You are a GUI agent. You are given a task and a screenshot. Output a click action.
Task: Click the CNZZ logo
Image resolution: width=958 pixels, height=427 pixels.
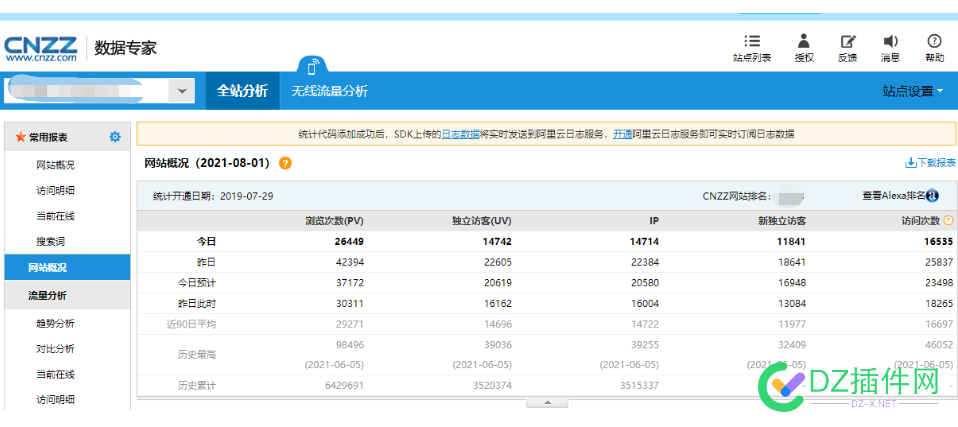pyautogui.click(x=41, y=49)
